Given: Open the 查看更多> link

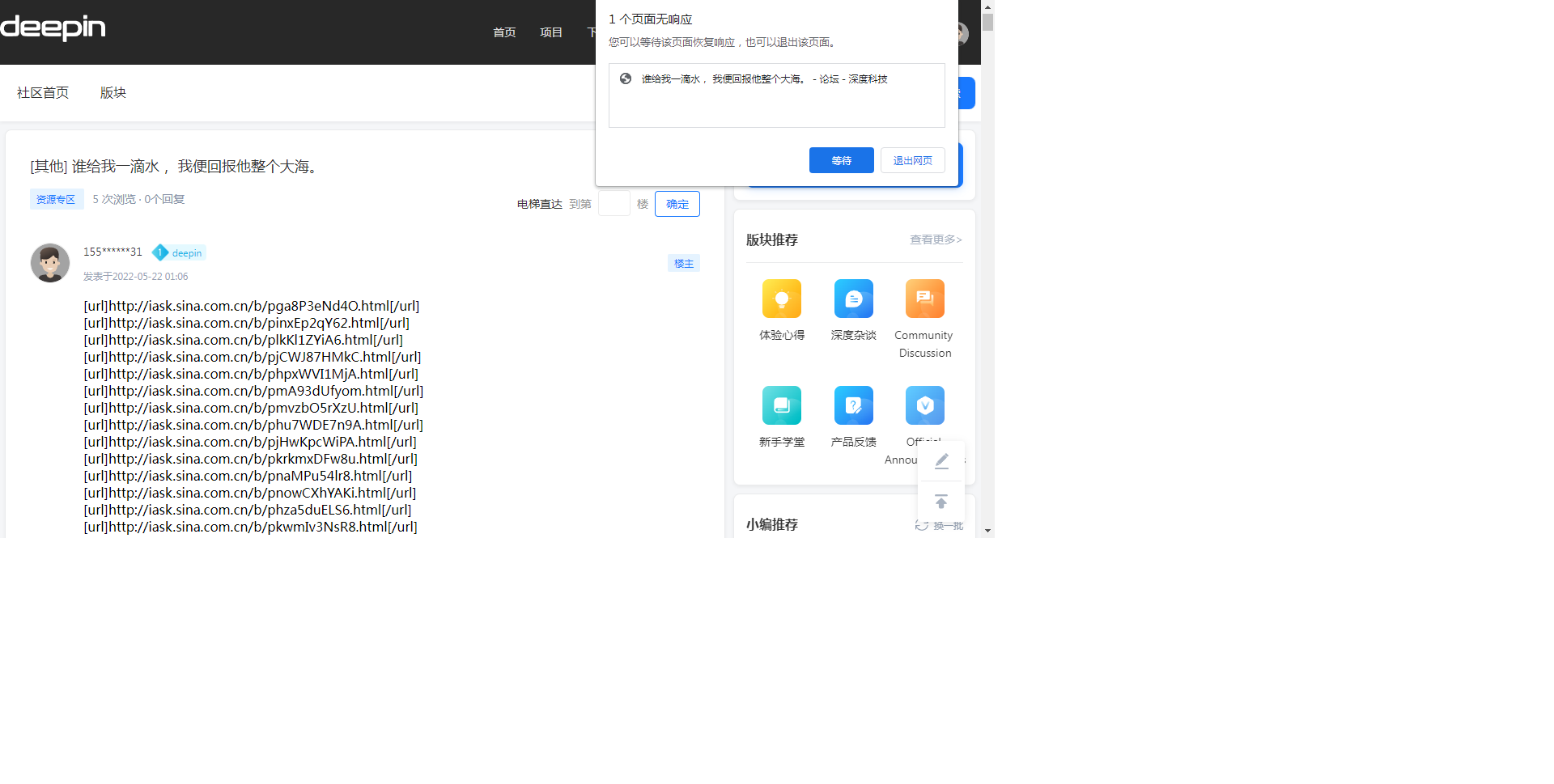Looking at the screenshot, I should click(x=936, y=239).
